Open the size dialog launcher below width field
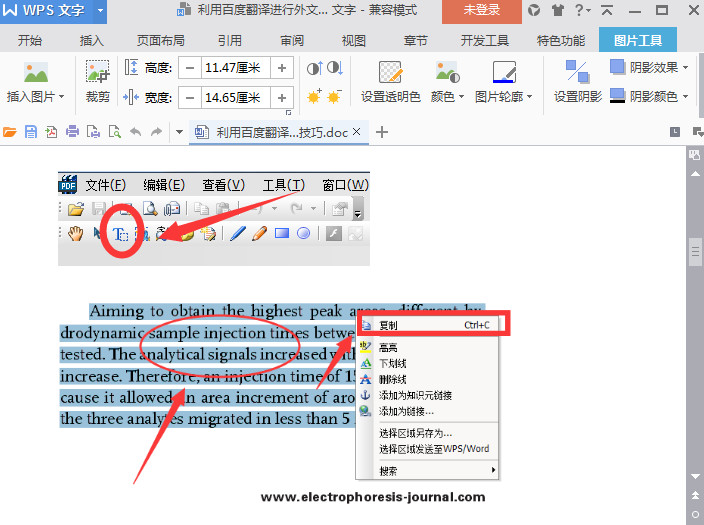 tap(288, 112)
